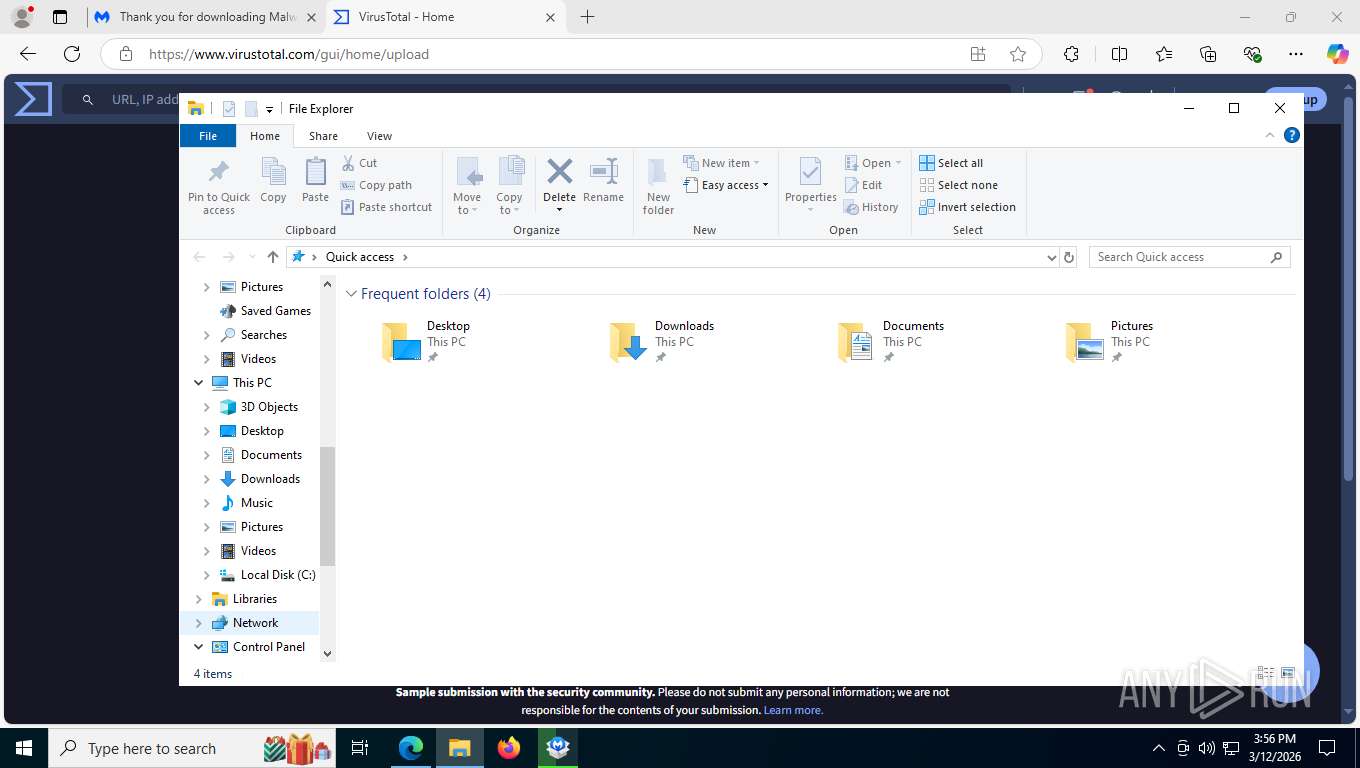Select Saved Games in navigation pane
The width and height of the screenshot is (1360, 768).
[276, 311]
